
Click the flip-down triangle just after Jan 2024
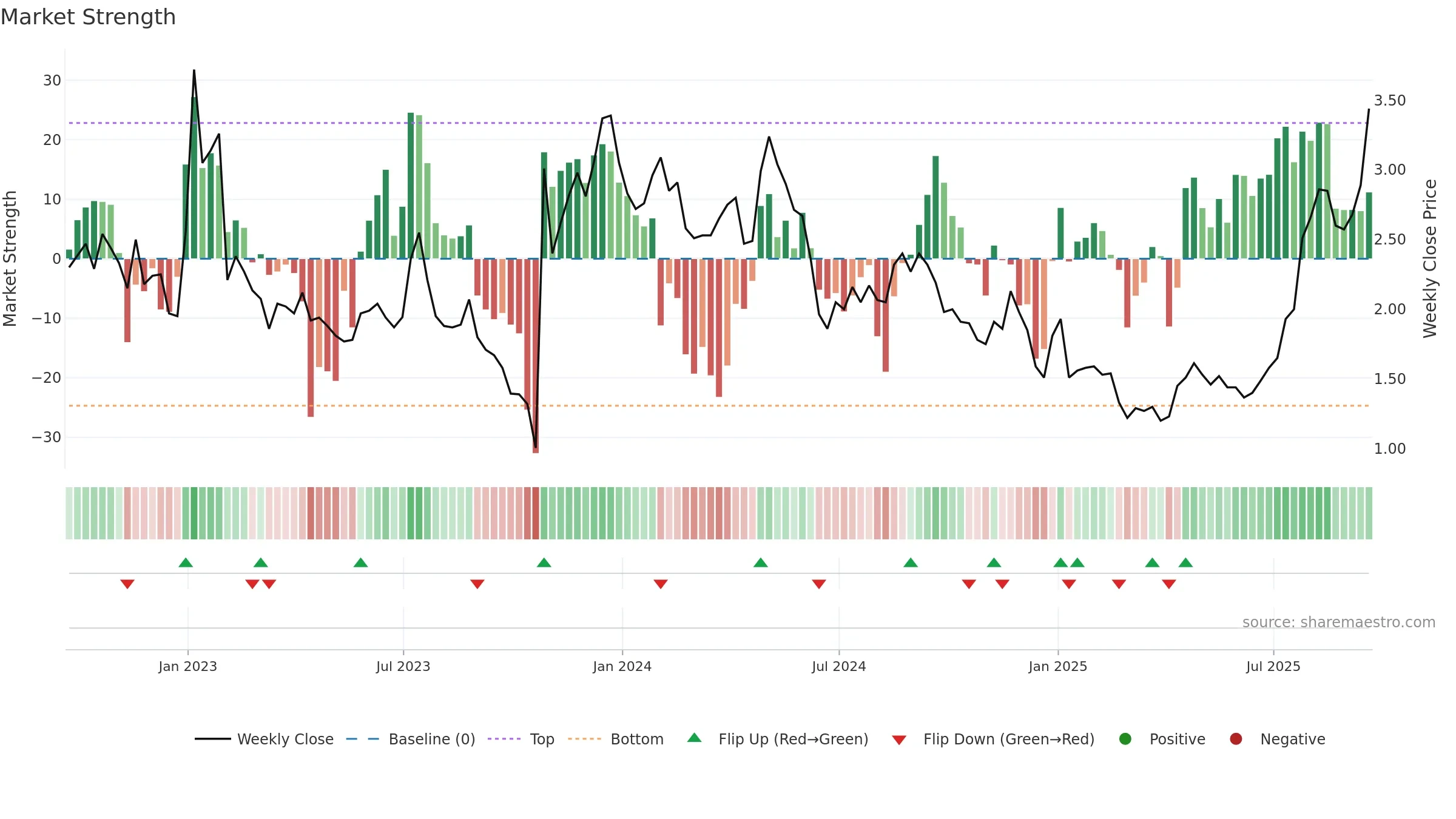[x=661, y=584]
